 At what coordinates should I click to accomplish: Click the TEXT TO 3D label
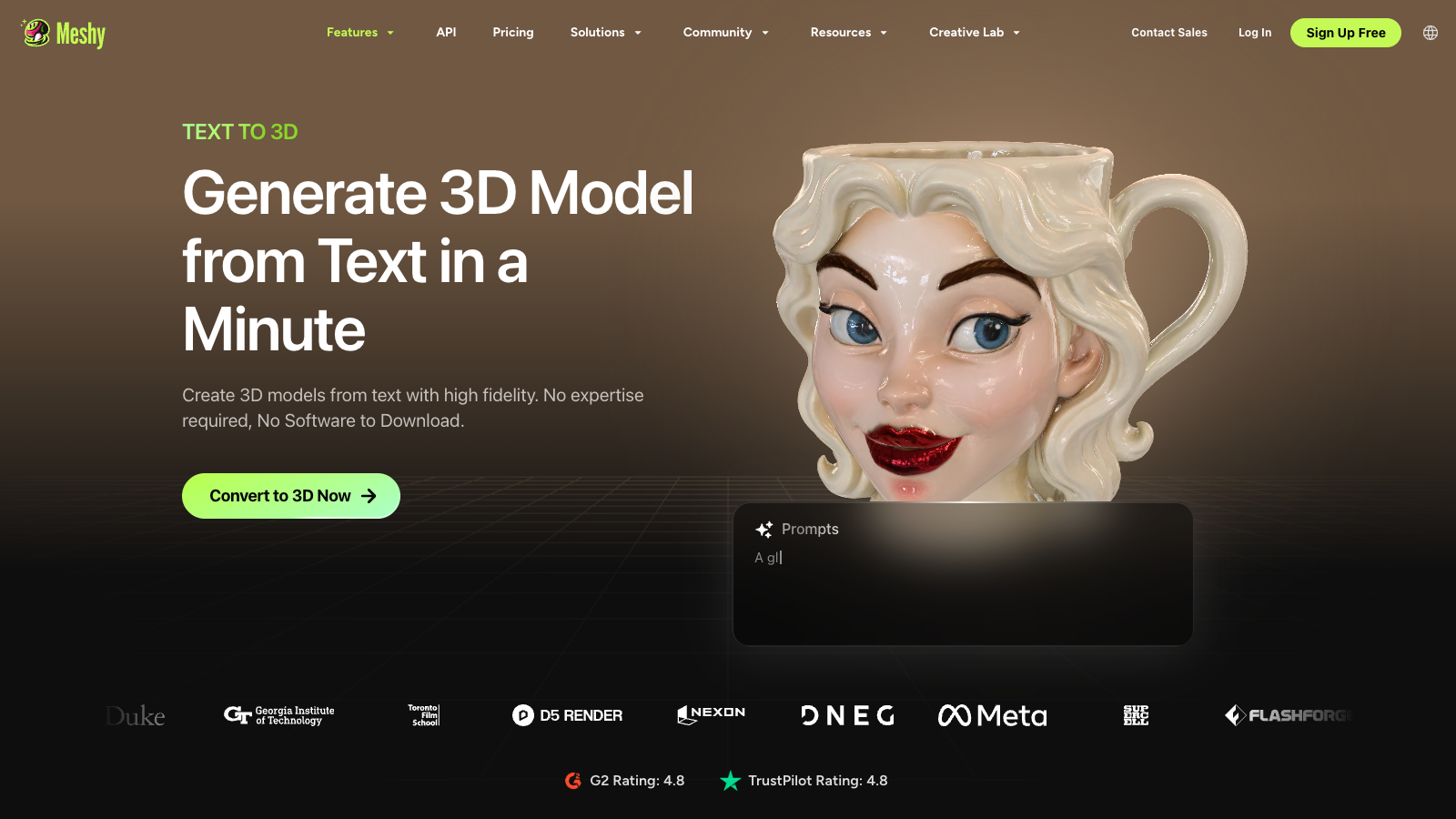(x=240, y=132)
